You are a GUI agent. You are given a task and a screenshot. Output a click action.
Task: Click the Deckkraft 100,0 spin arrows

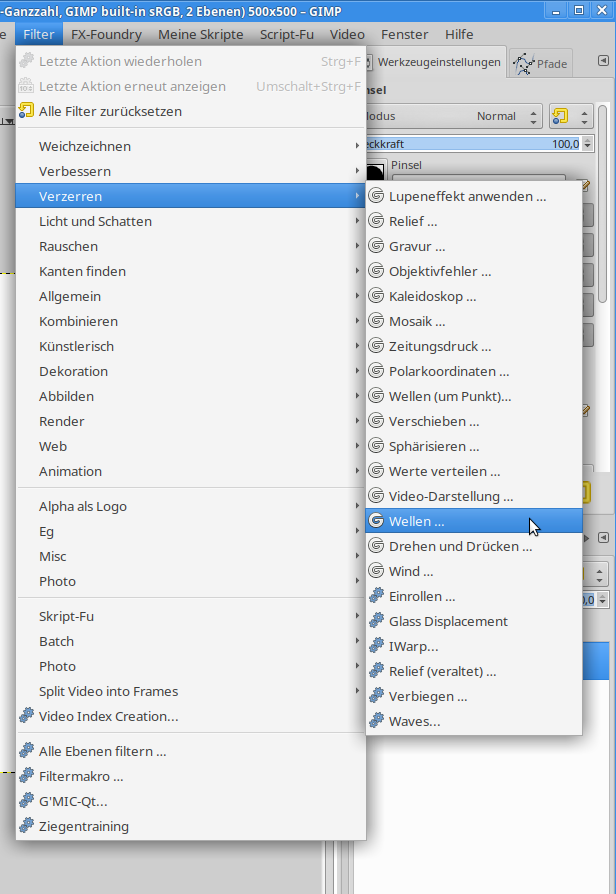click(x=588, y=144)
